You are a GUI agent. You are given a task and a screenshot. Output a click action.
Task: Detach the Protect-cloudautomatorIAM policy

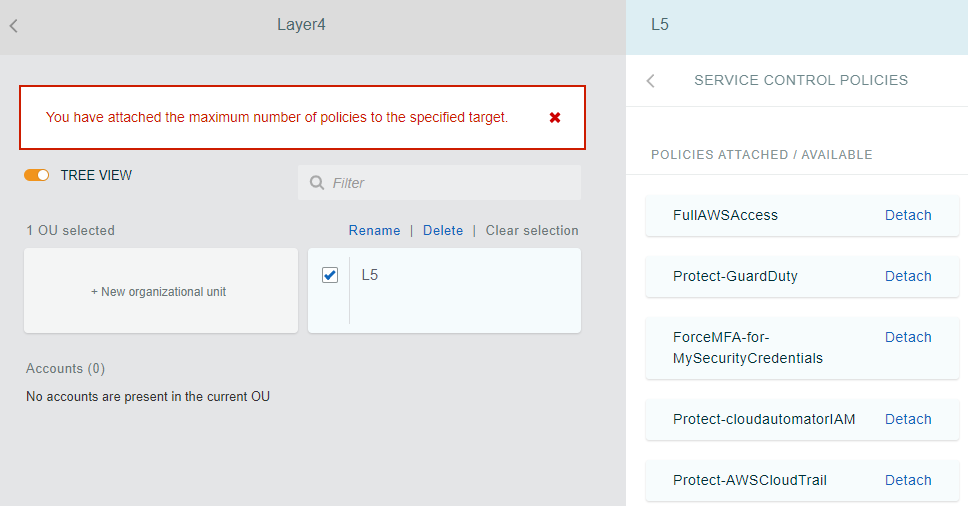908,419
